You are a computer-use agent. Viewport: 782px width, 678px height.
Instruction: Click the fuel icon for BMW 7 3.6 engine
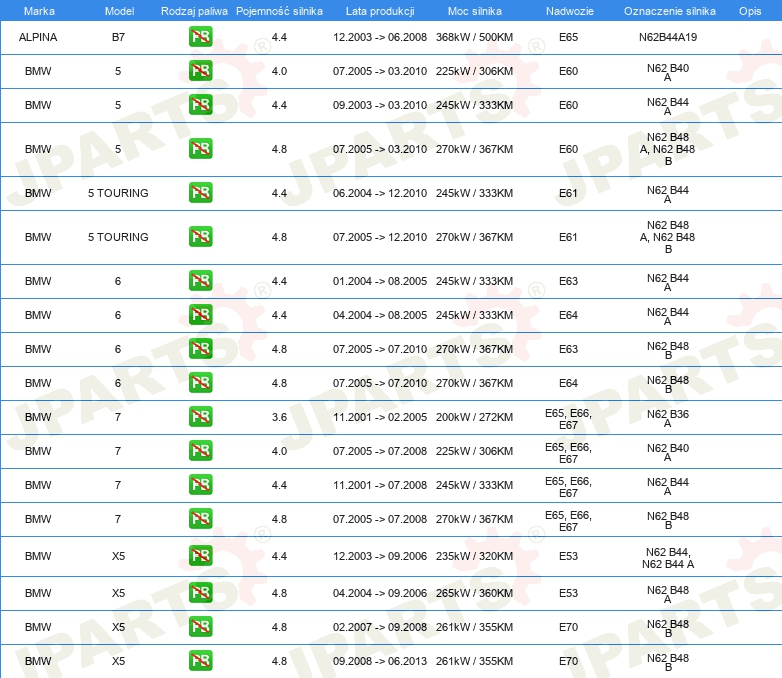[200, 417]
